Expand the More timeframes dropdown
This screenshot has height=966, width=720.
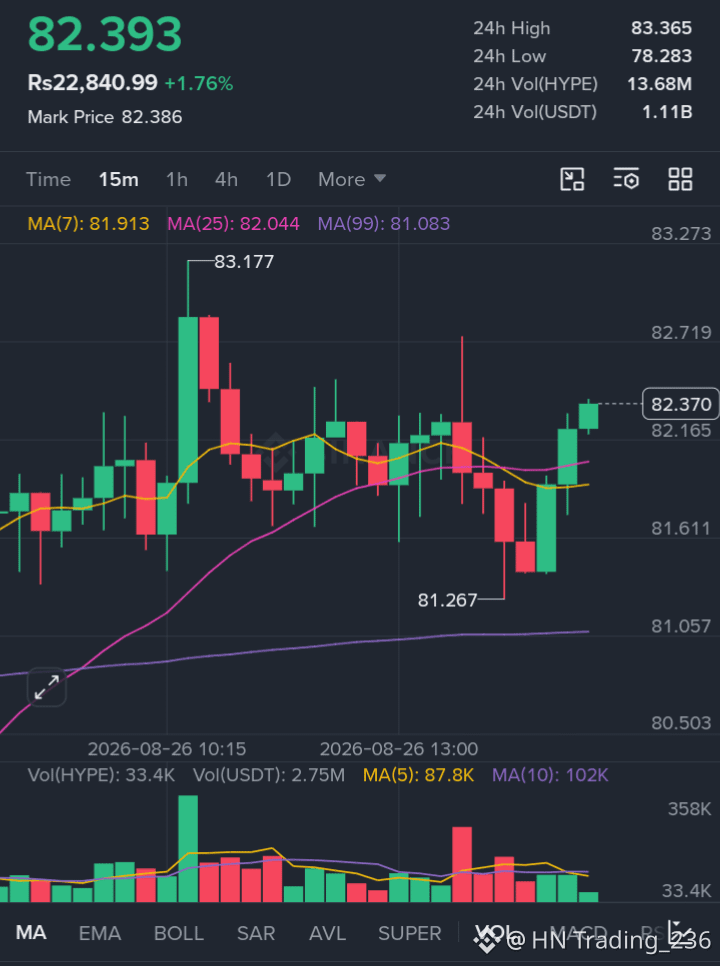coord(352,179)
